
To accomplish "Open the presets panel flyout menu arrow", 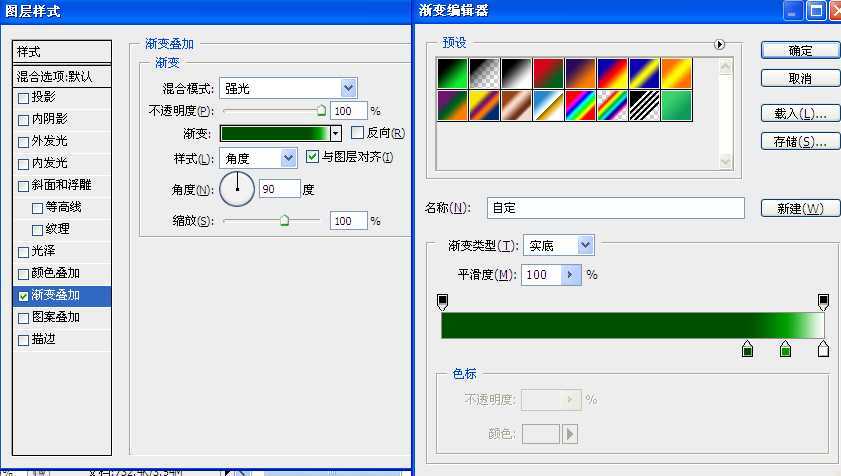I will pyautogui.click(x=719, y=44).
